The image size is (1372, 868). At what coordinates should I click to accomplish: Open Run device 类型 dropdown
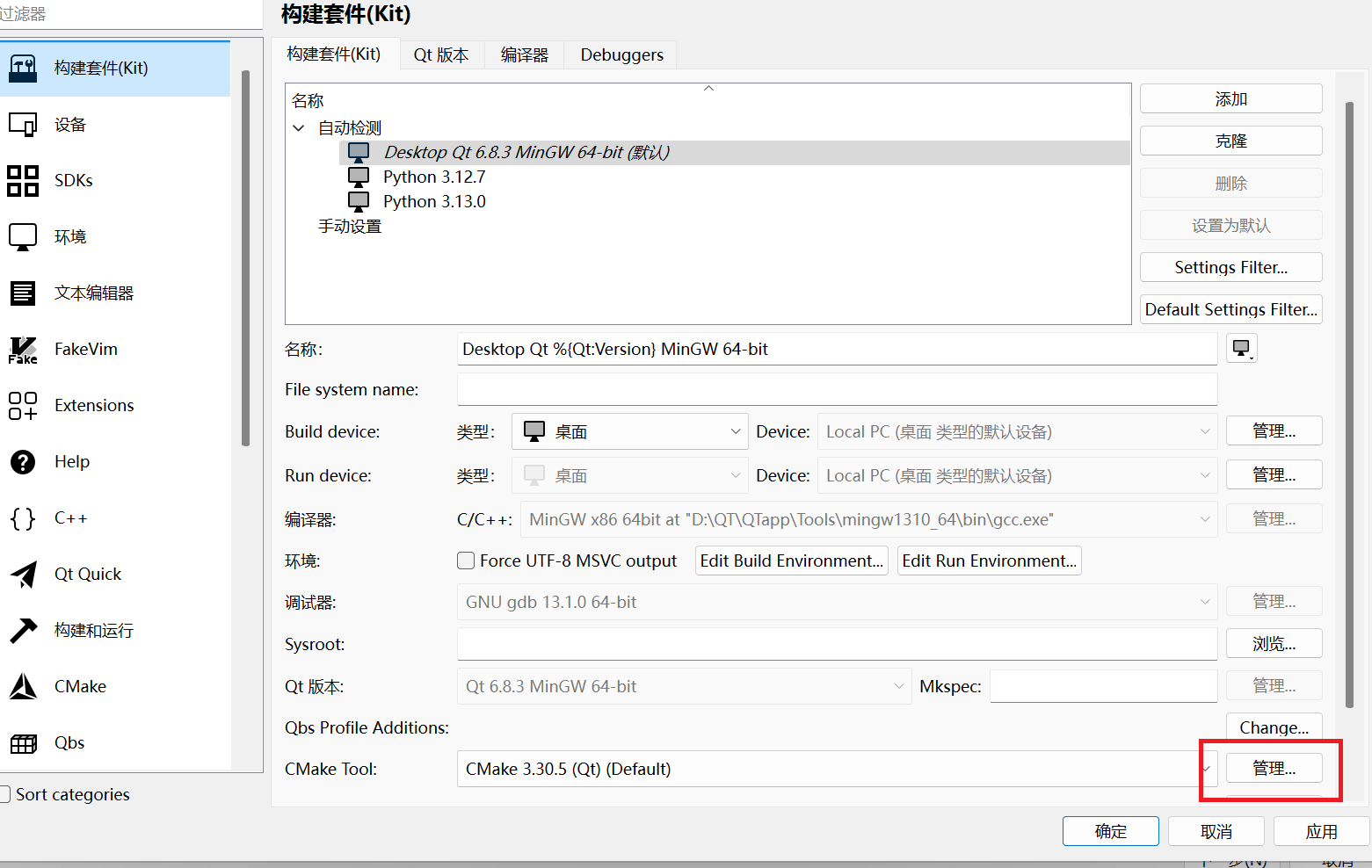click(x=630, y=475)
